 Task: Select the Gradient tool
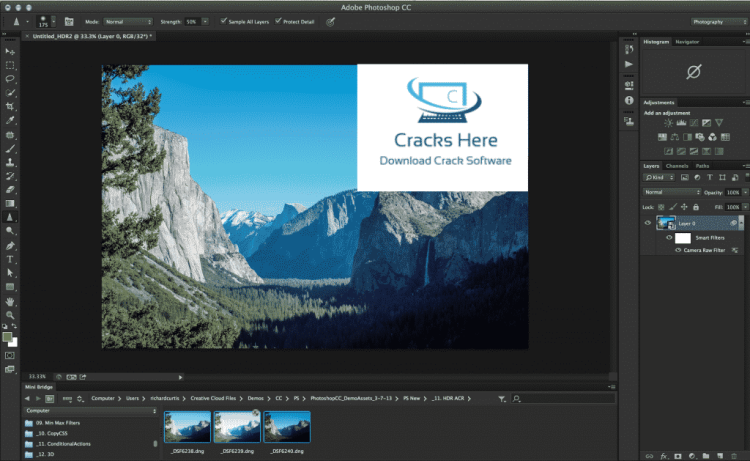[10, 204]
